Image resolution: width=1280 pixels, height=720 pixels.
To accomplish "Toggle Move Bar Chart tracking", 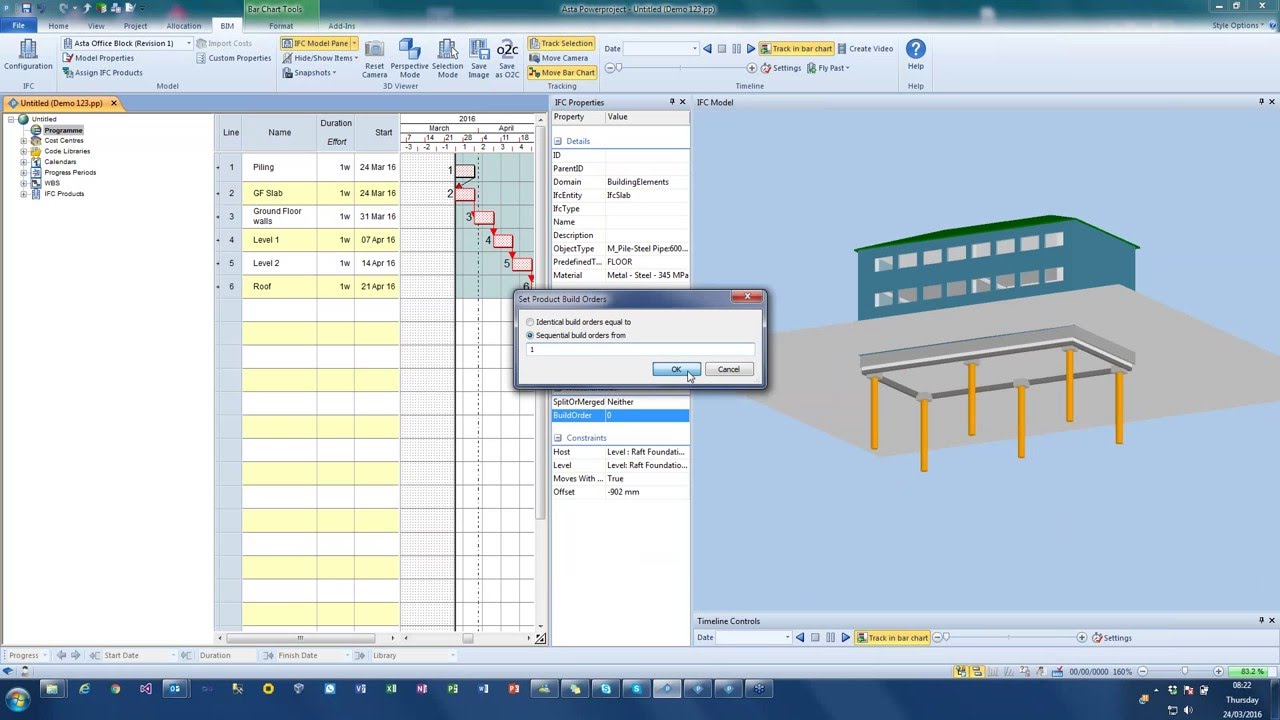I will coord(561,72).
